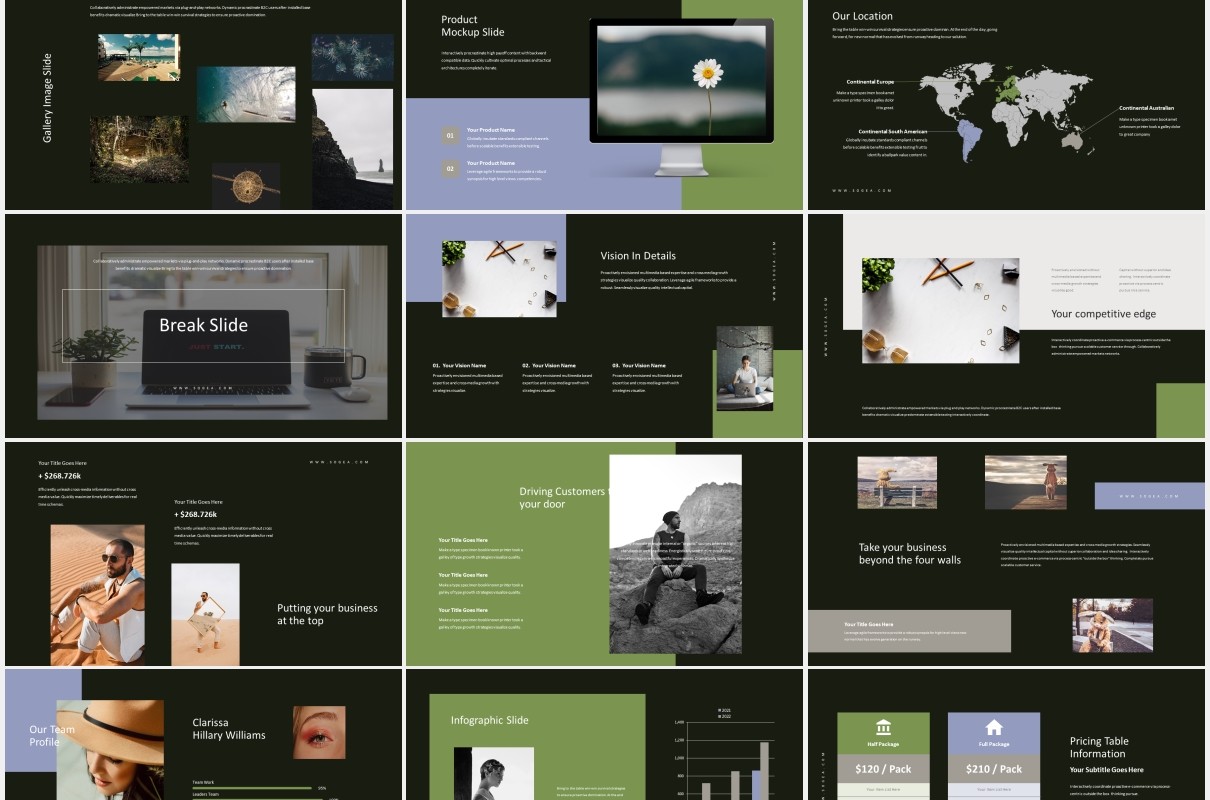Image resolution: width=1210 pixels, height=800 pixels.
Task: Click the Team Work progress bar
Action: 252,788
